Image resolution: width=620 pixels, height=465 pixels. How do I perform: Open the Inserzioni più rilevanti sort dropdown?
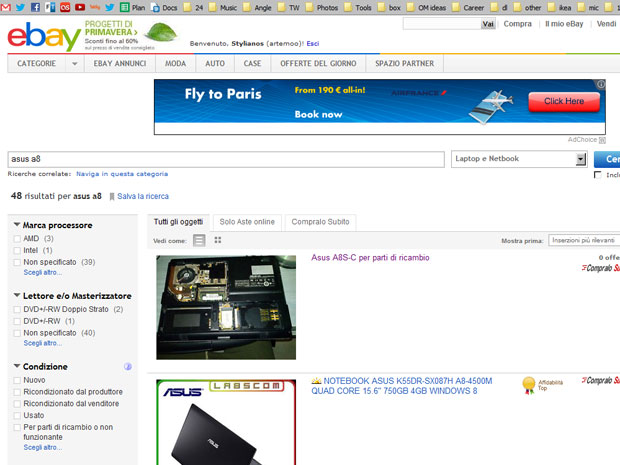[584, 240]
